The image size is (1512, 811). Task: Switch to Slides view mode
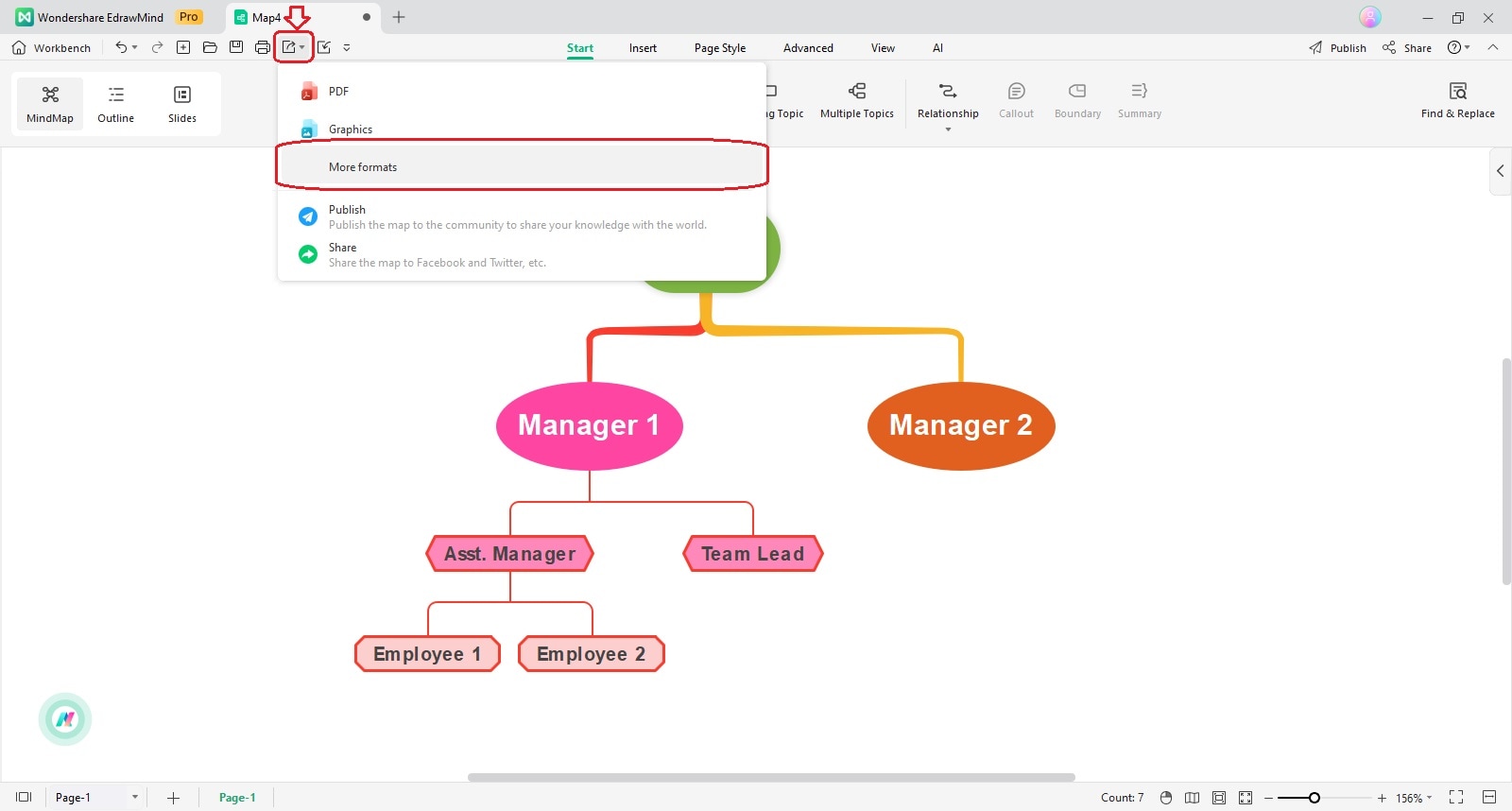[182, 104]
